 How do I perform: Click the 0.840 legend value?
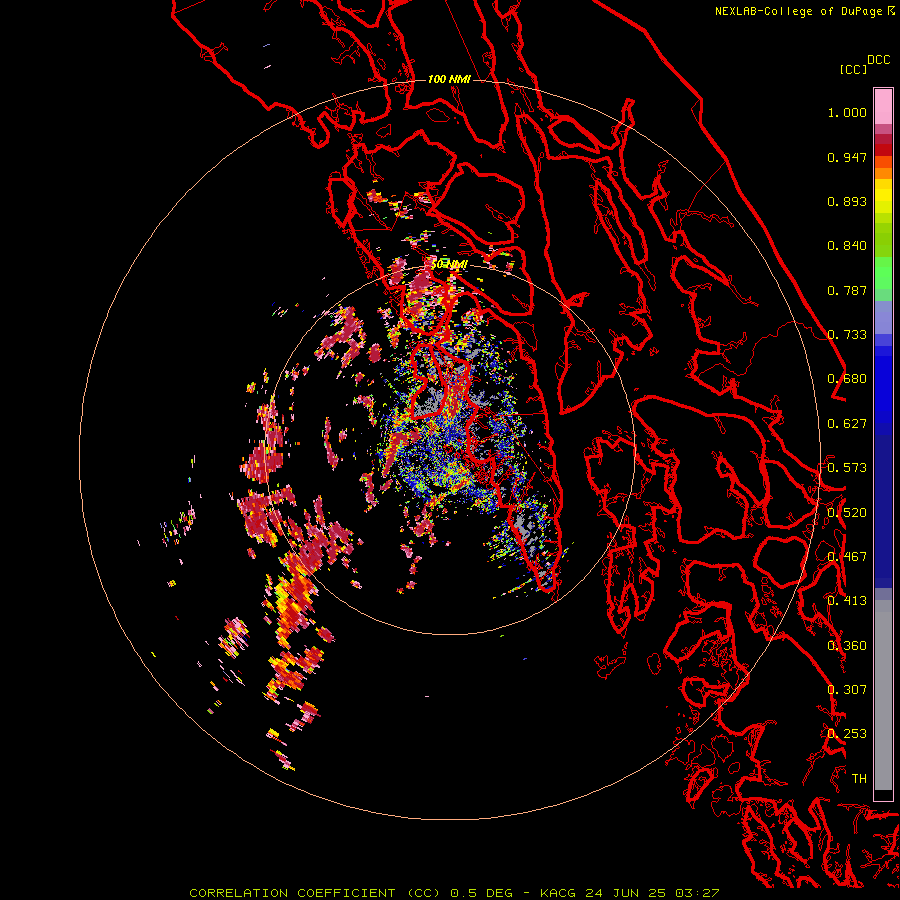[847, 246]
